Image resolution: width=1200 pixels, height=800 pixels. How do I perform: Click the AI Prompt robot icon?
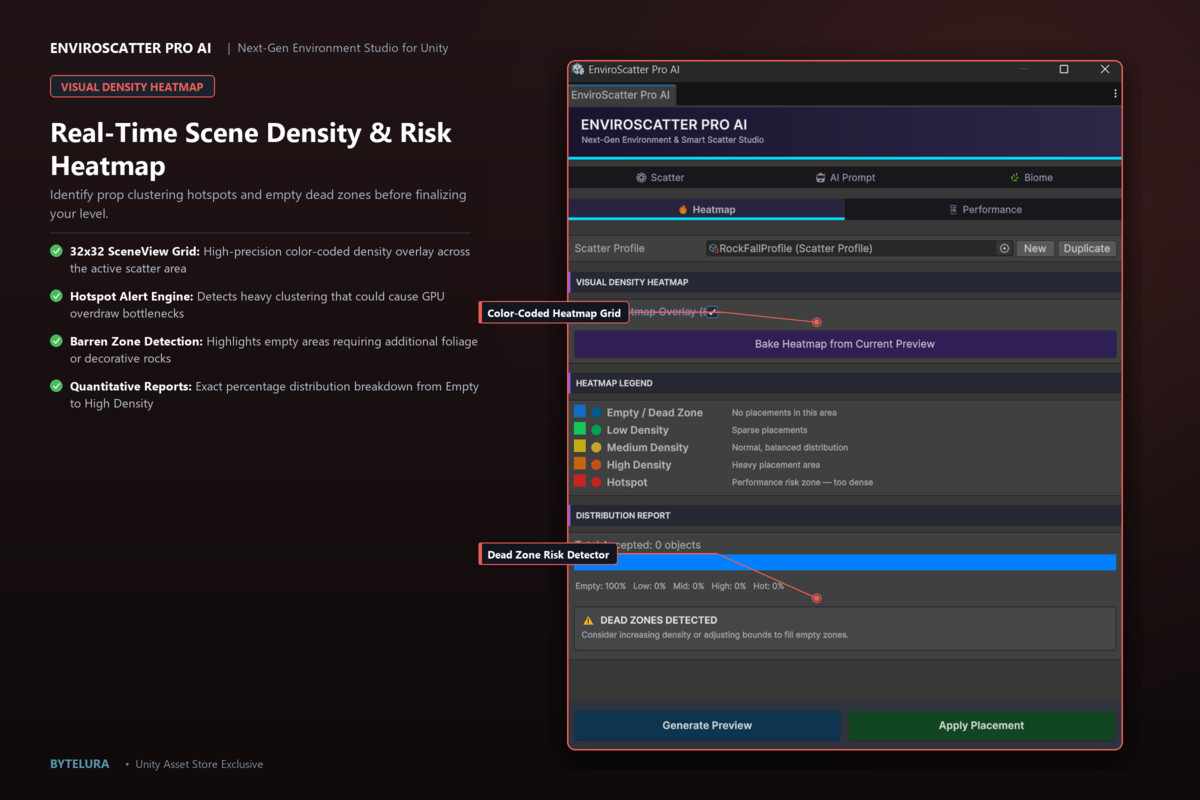click(x=820, y=177)
